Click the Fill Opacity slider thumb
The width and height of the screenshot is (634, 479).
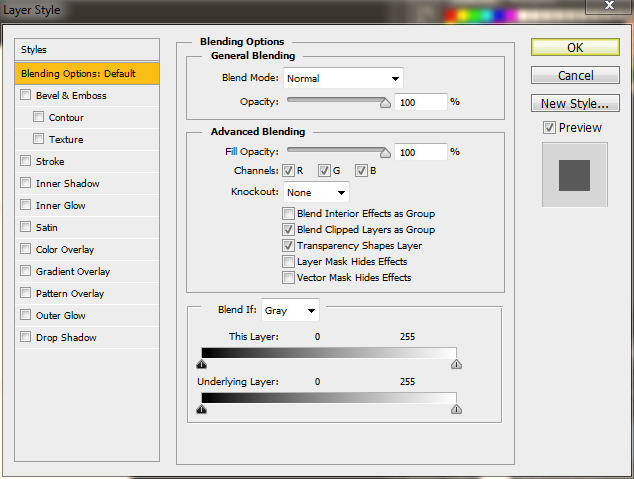coord(385,153)
